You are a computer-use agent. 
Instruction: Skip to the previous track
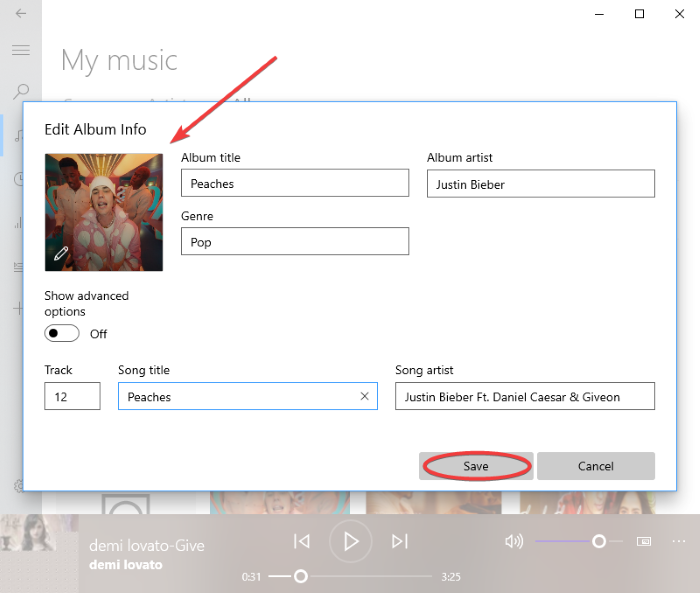pyautogui.click(x=301, y=541)
